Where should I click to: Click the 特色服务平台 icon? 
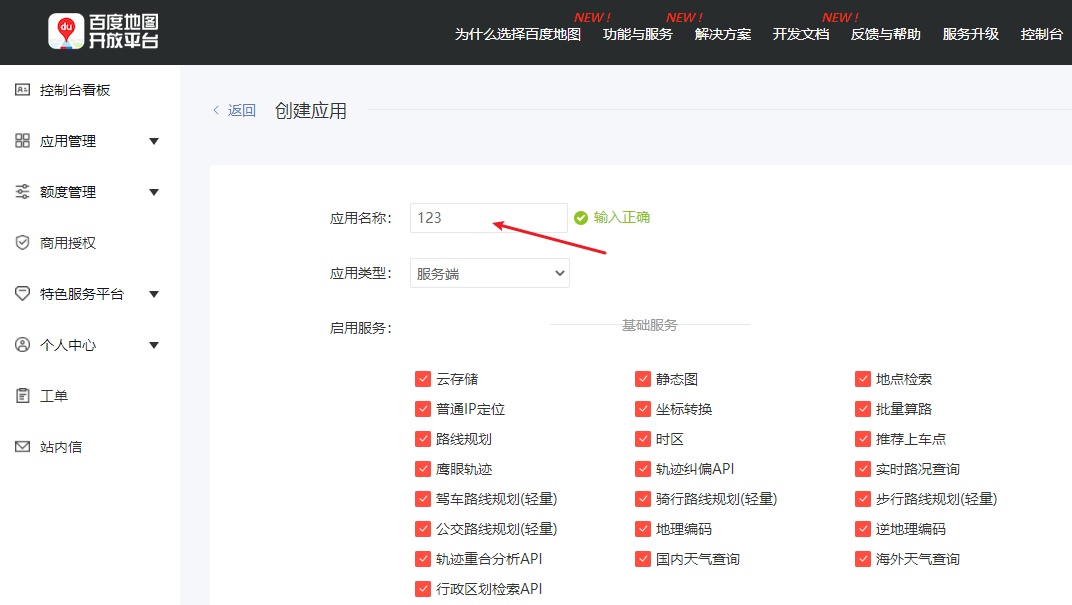[x=23, y=293]
